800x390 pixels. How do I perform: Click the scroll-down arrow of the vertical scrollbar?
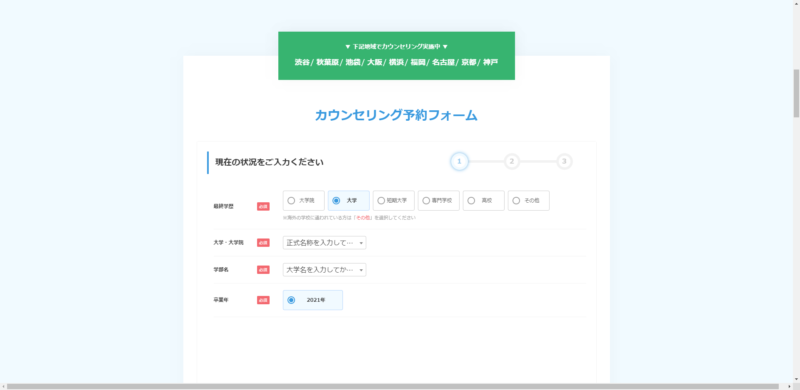796,379
